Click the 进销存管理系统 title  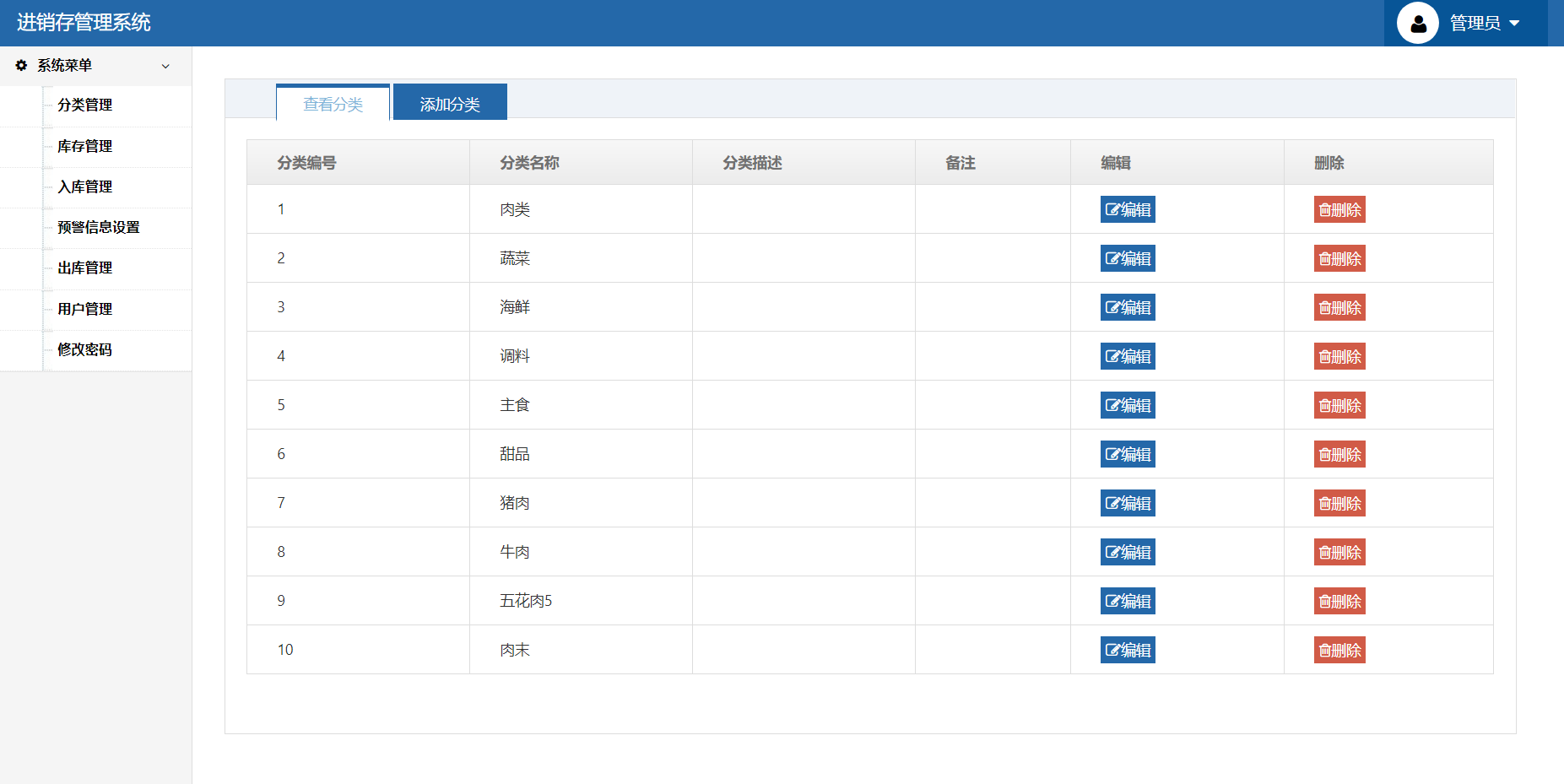coord(84,23)
